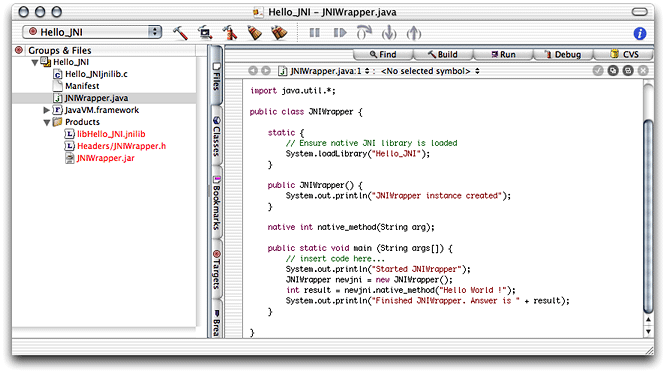
Task: Click the libHello_JNI.jnilib library icon
Action: point(70,134)
